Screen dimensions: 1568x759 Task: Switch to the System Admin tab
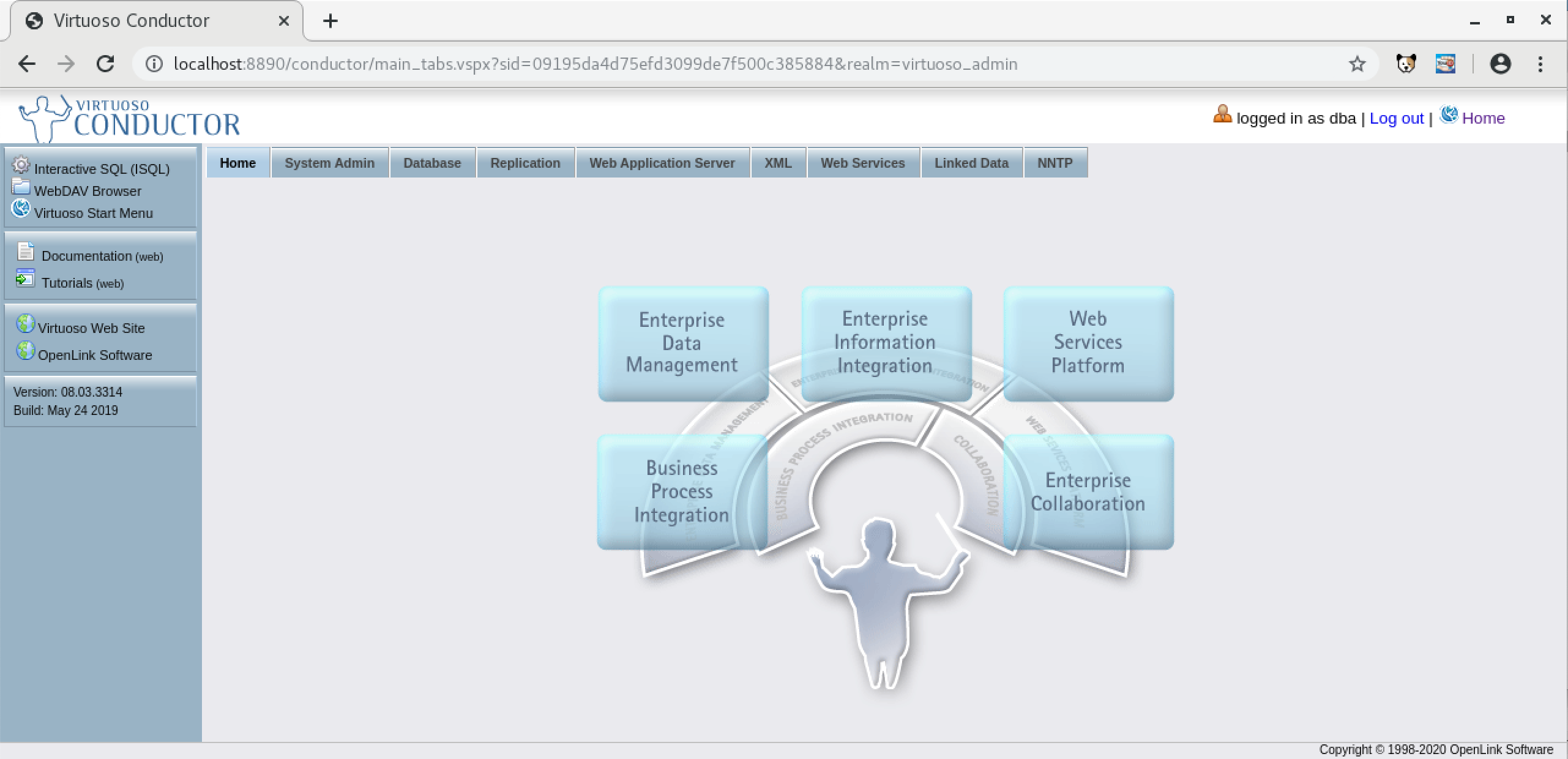tap(330, 163)
